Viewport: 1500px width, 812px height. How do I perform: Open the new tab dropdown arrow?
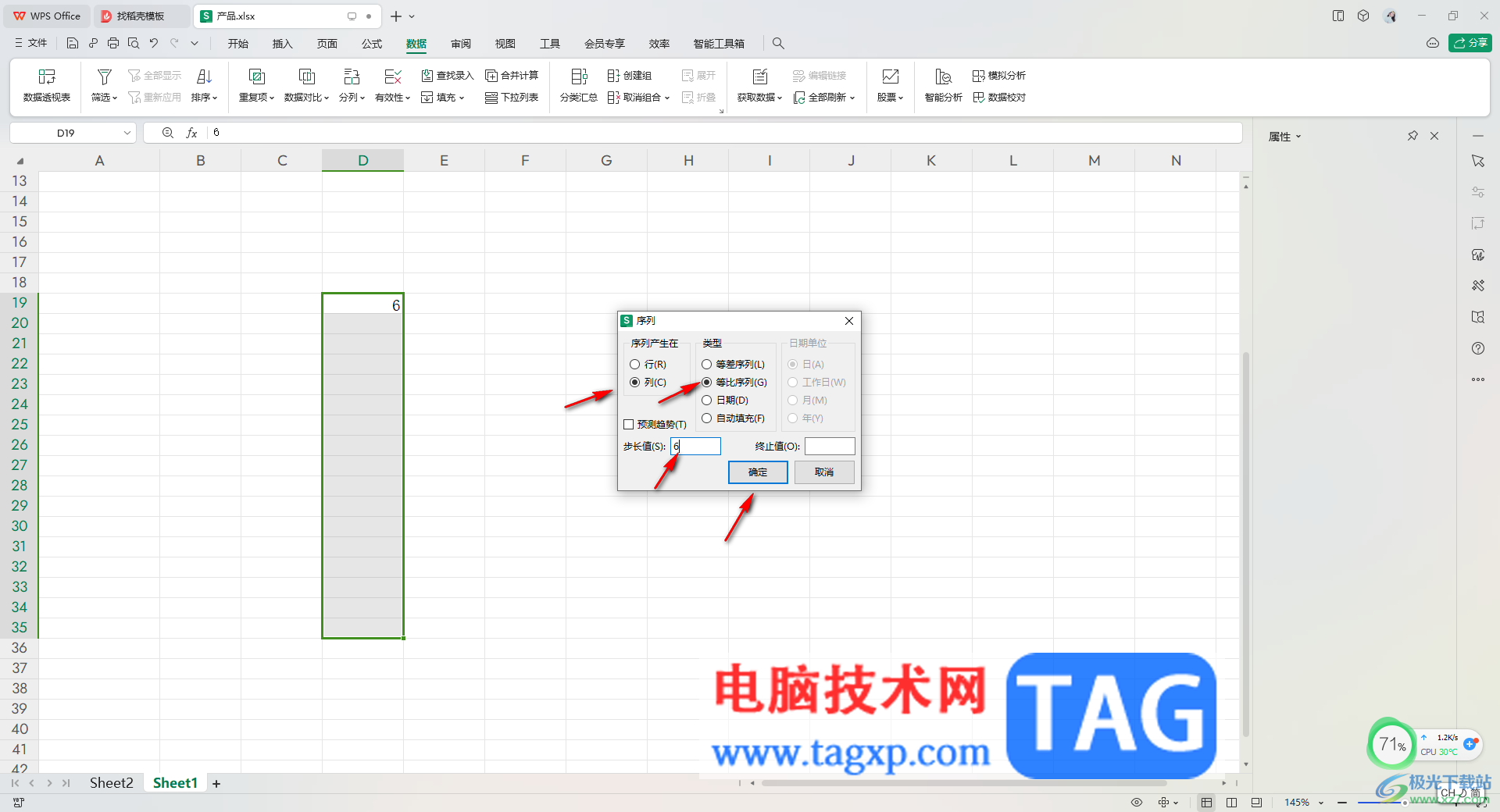(412, 16)
